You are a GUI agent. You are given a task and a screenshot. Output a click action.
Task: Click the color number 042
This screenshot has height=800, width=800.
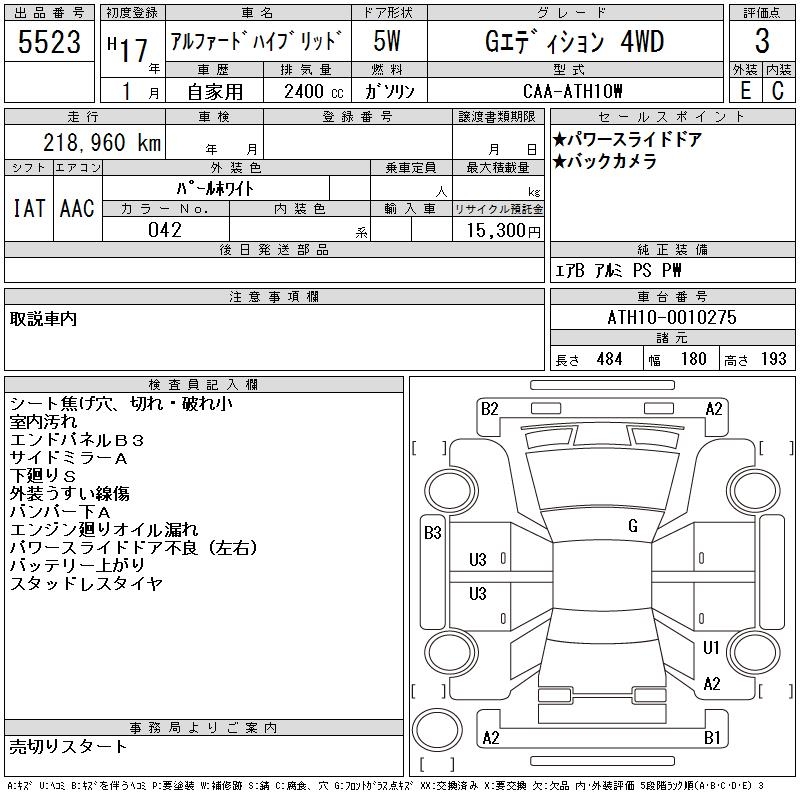point(165,230)
